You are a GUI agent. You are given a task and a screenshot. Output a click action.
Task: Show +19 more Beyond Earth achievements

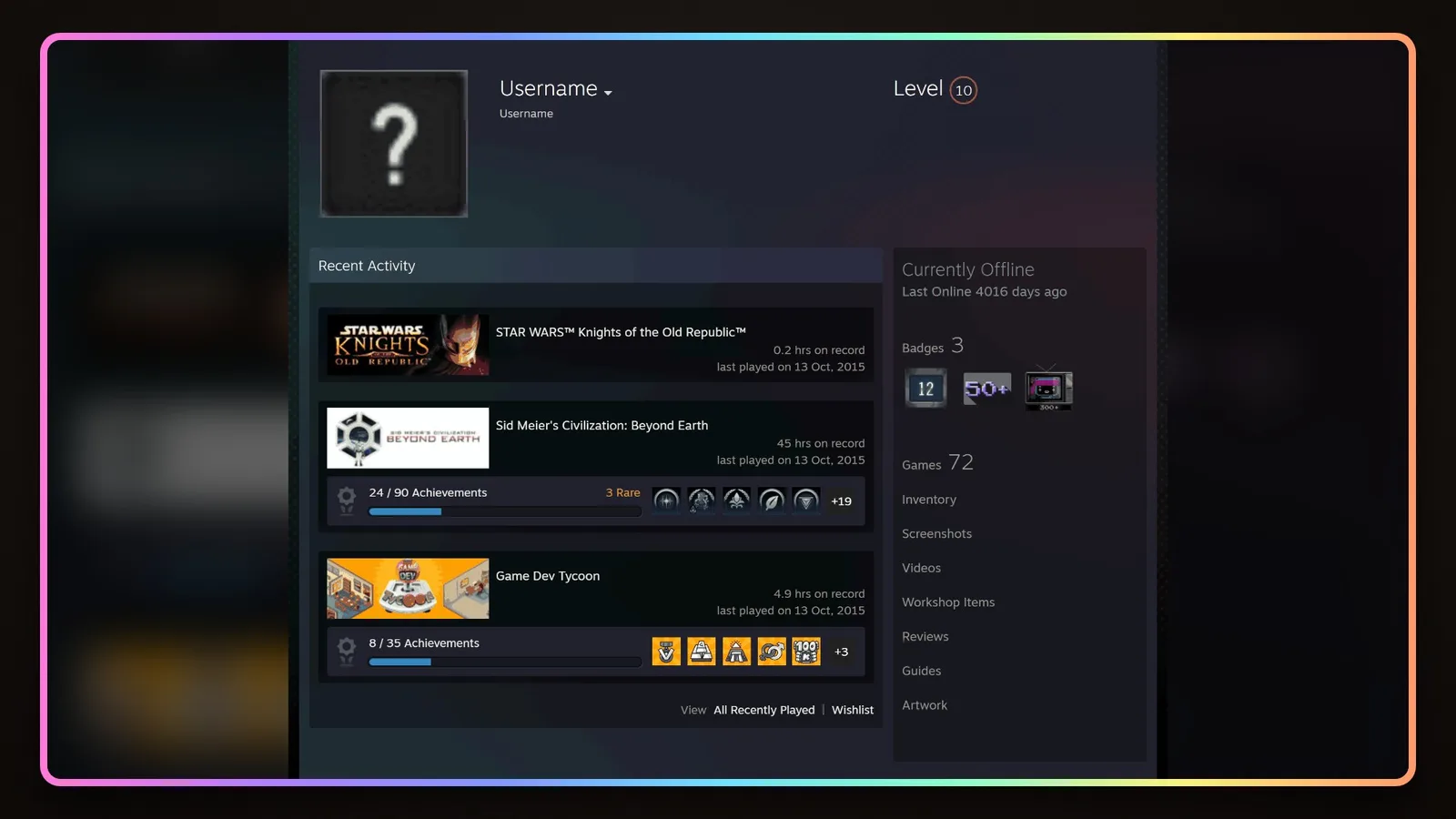[842, 501]
